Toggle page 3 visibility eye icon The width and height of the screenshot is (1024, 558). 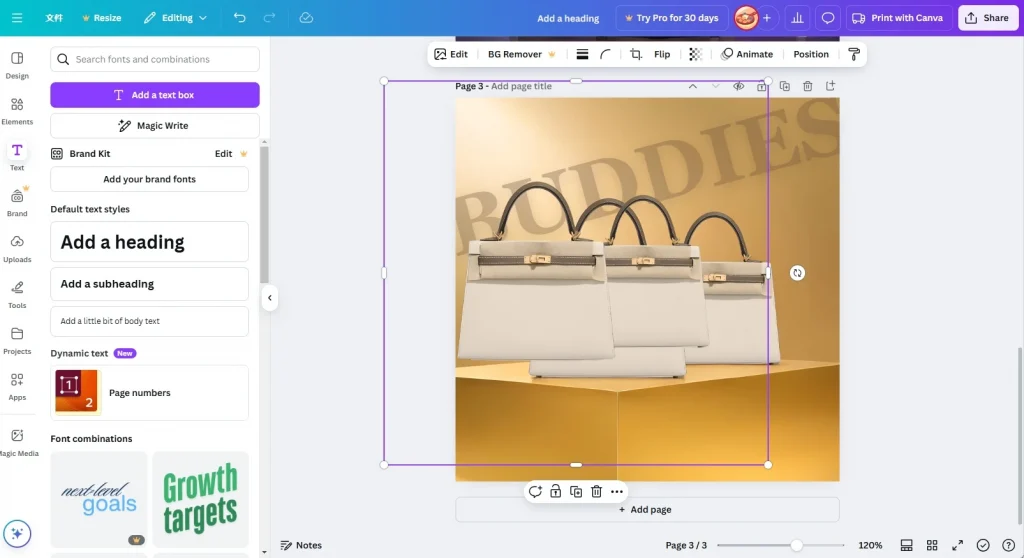[x=739, y=87]
